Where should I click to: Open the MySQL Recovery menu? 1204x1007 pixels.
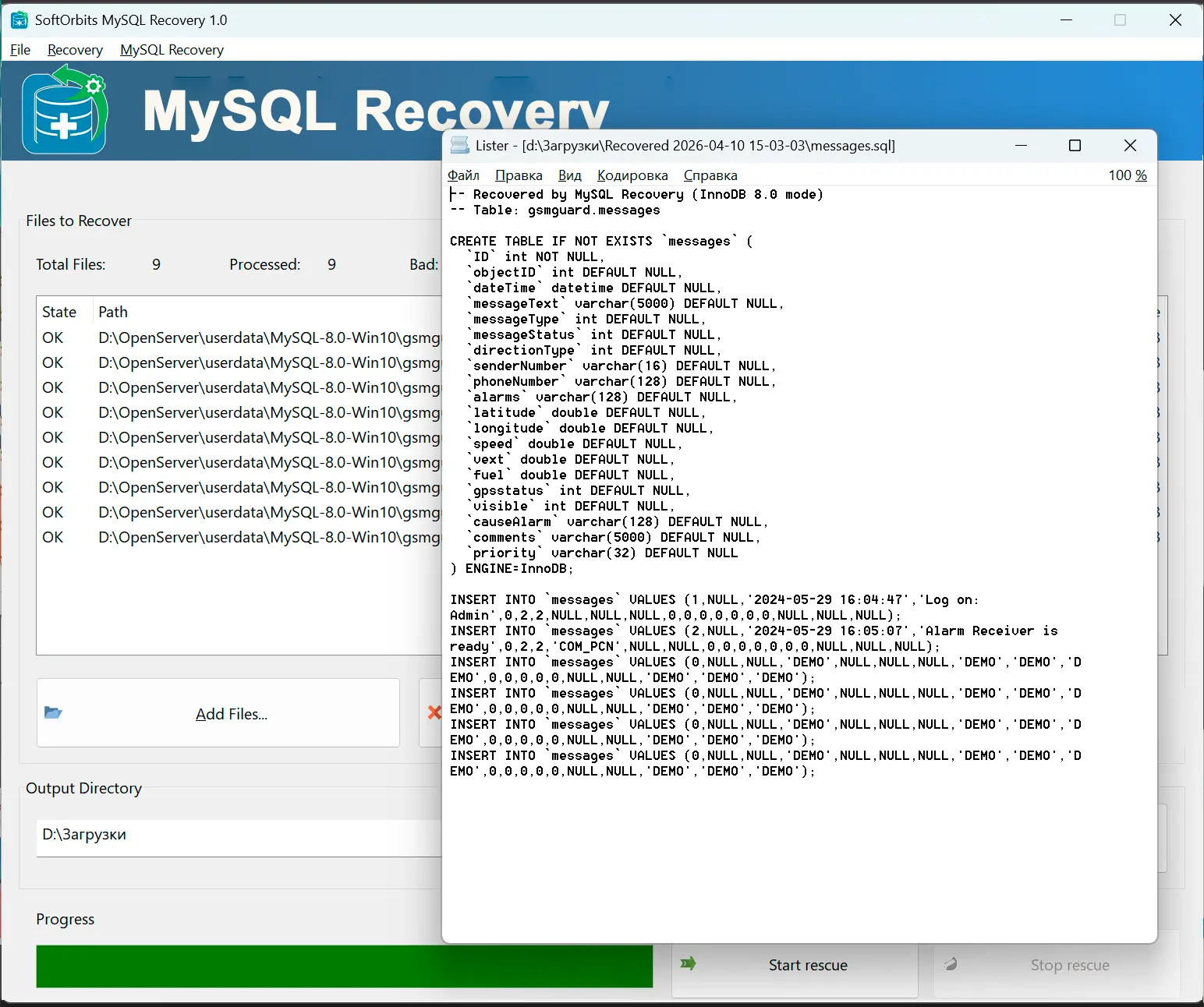coord(172,50)
